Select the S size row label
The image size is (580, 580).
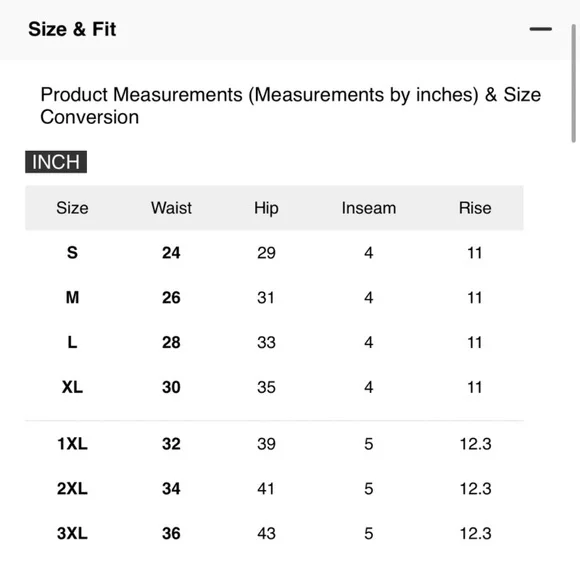click(72, 253)
